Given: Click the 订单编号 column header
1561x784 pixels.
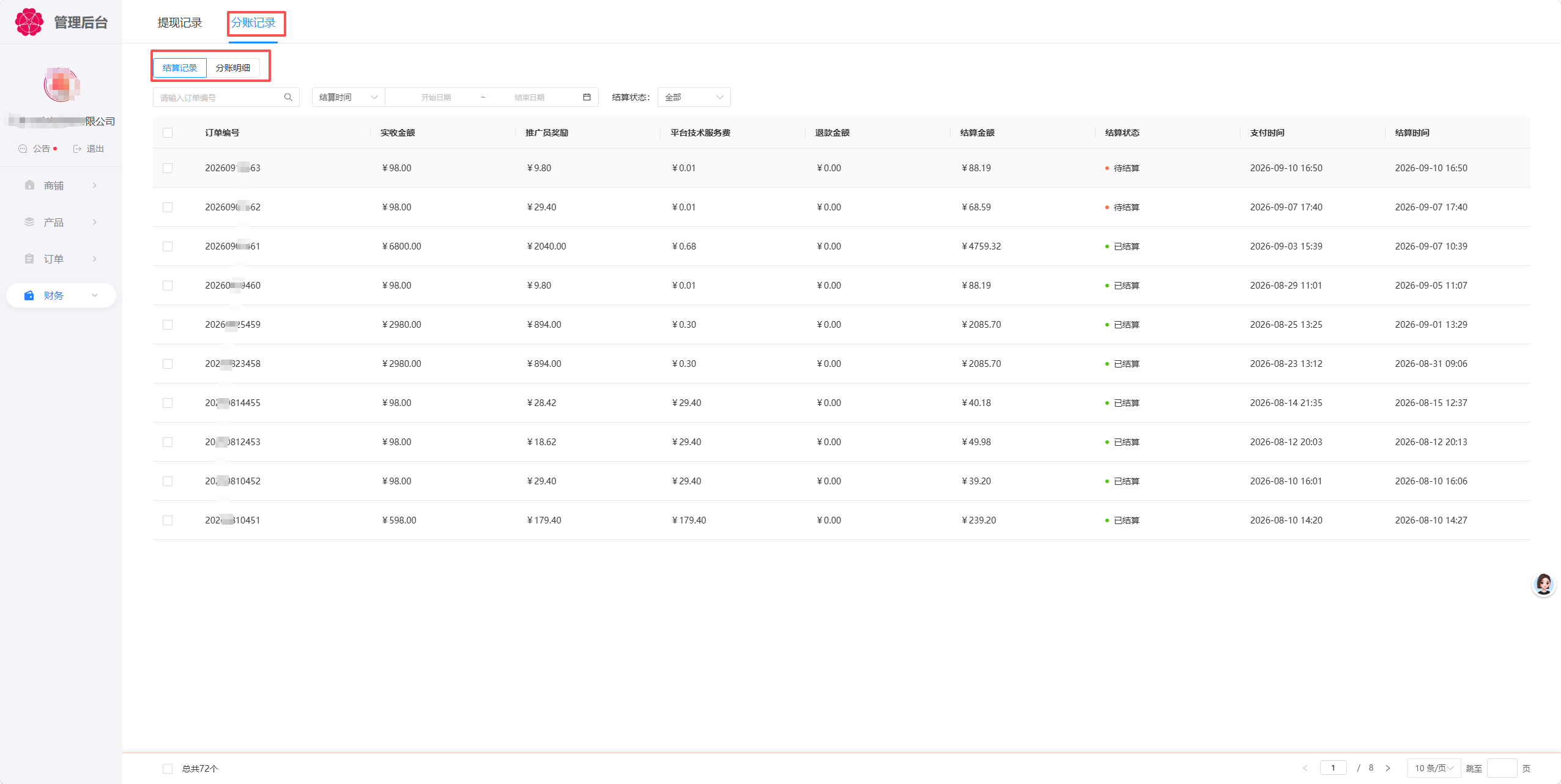Looking at the screenshot, I should coord(222,133).
